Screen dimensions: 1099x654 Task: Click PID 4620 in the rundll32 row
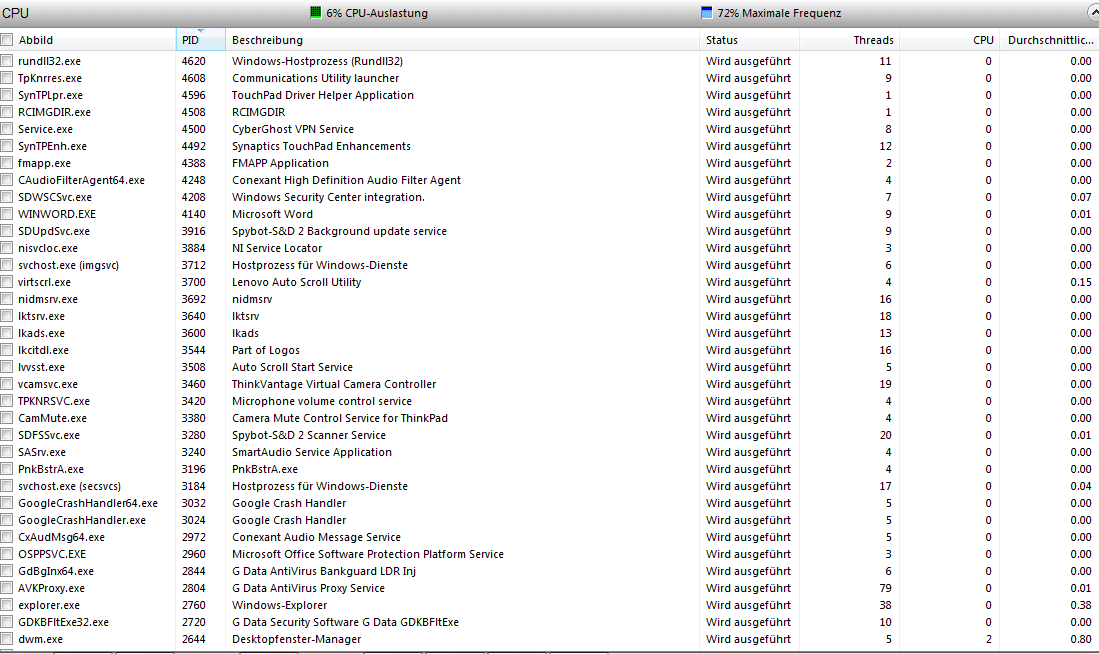(193, 61)
